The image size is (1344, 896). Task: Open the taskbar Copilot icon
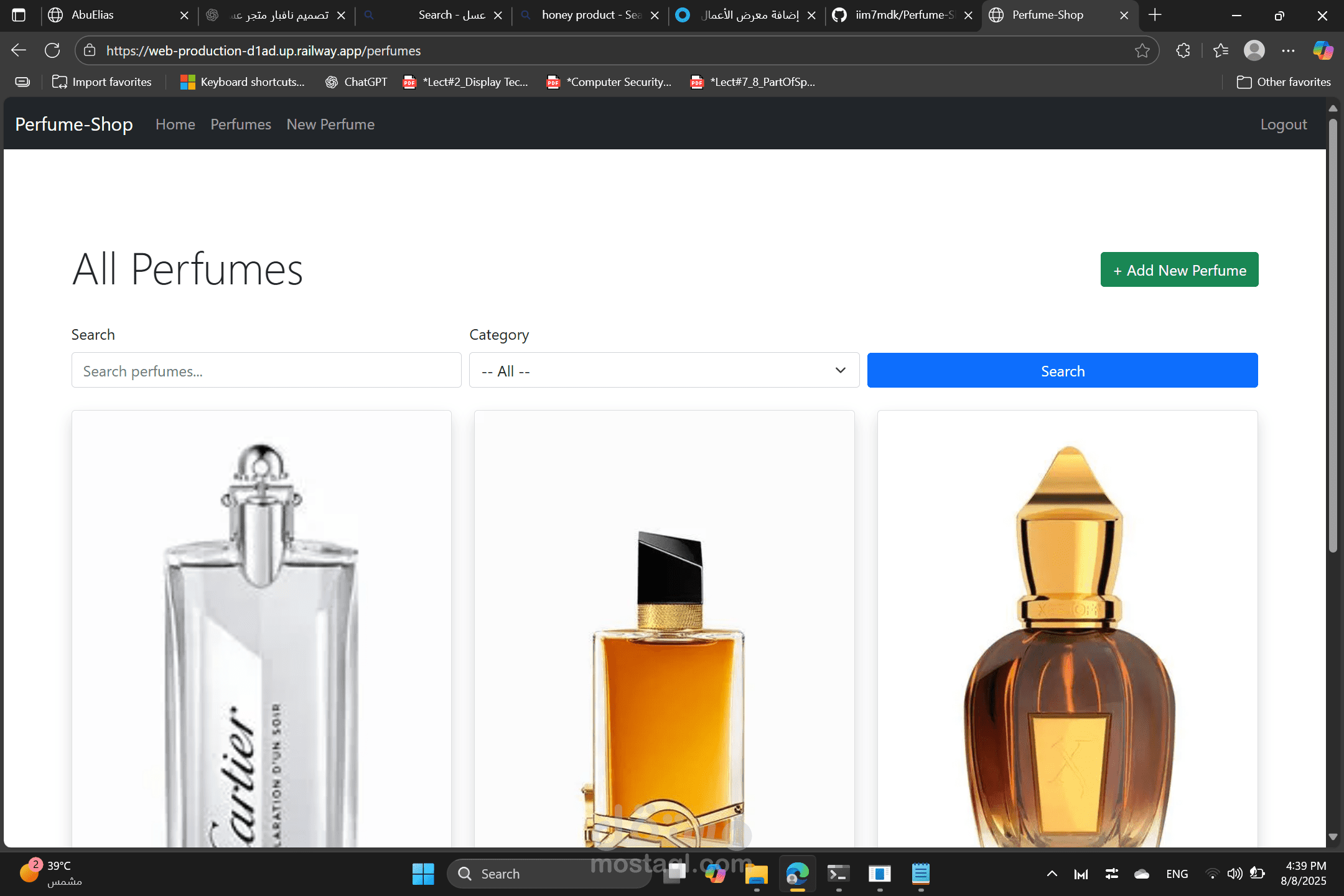pyautogui.click(x=715, y=874)
